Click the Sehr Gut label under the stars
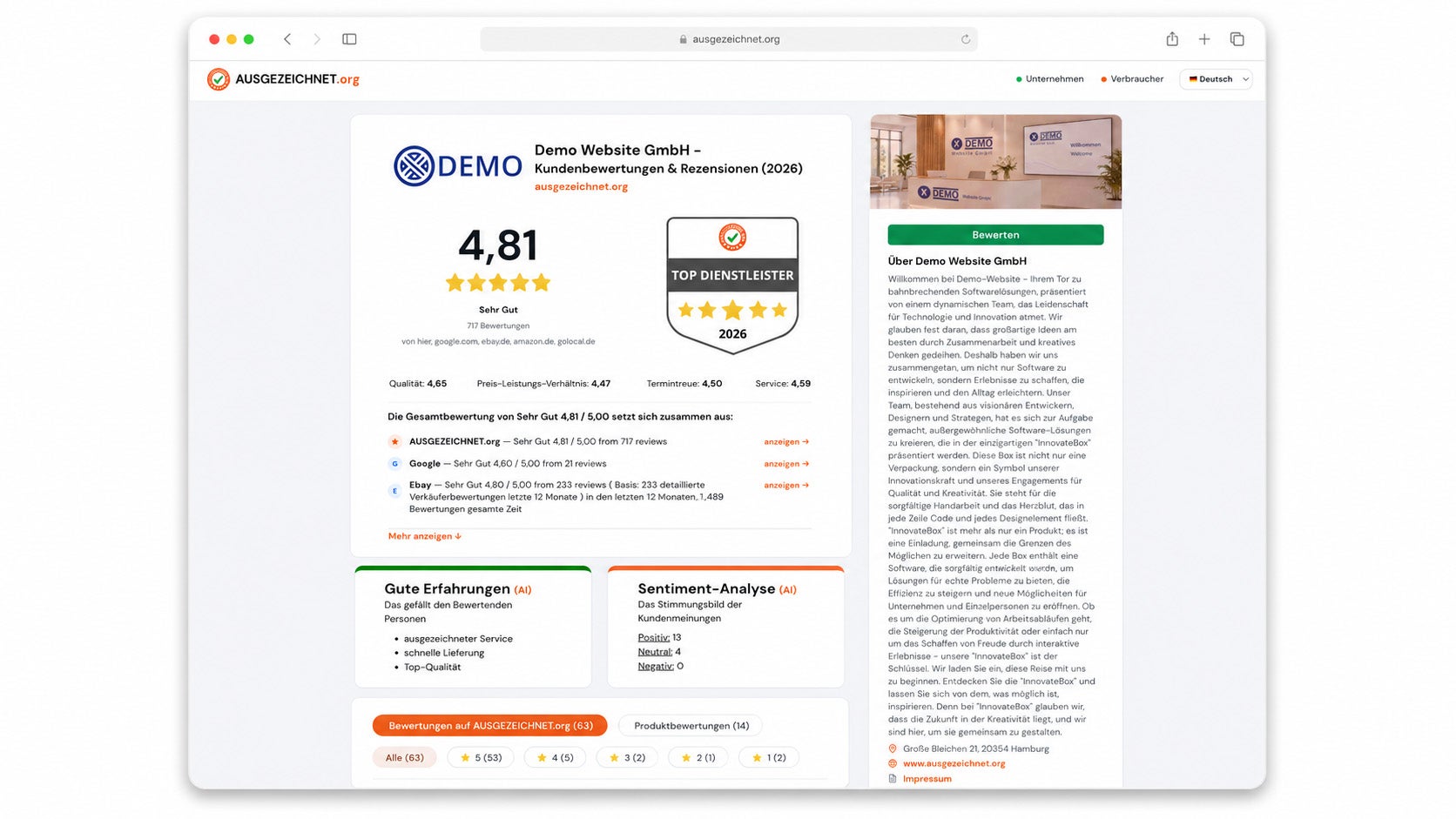Screen dimensions: 1456x819 coord(498,310)
